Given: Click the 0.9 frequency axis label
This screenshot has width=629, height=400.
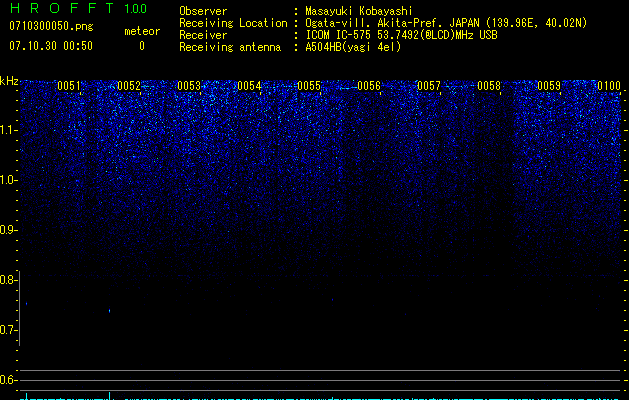Looking at the screenshot, I should 8,230.
